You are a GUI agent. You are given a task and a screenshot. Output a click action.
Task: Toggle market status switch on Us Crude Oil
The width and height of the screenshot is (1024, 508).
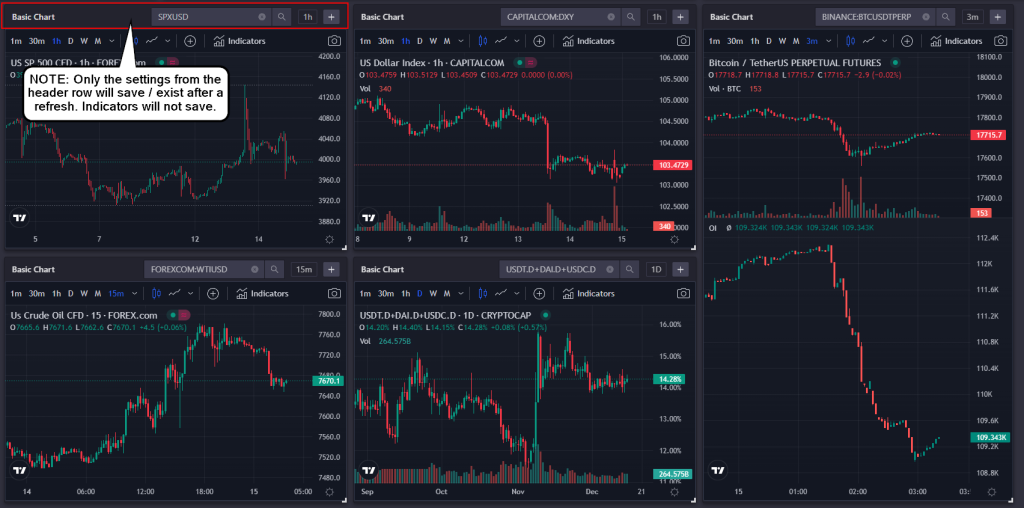(178, 315)
